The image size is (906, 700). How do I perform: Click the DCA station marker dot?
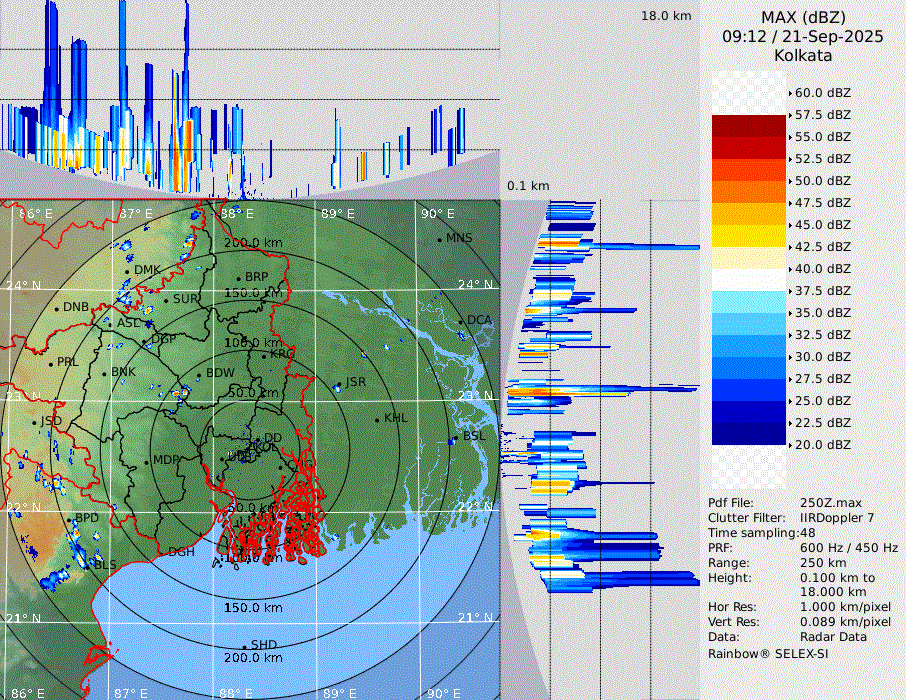tap(462, 321)
